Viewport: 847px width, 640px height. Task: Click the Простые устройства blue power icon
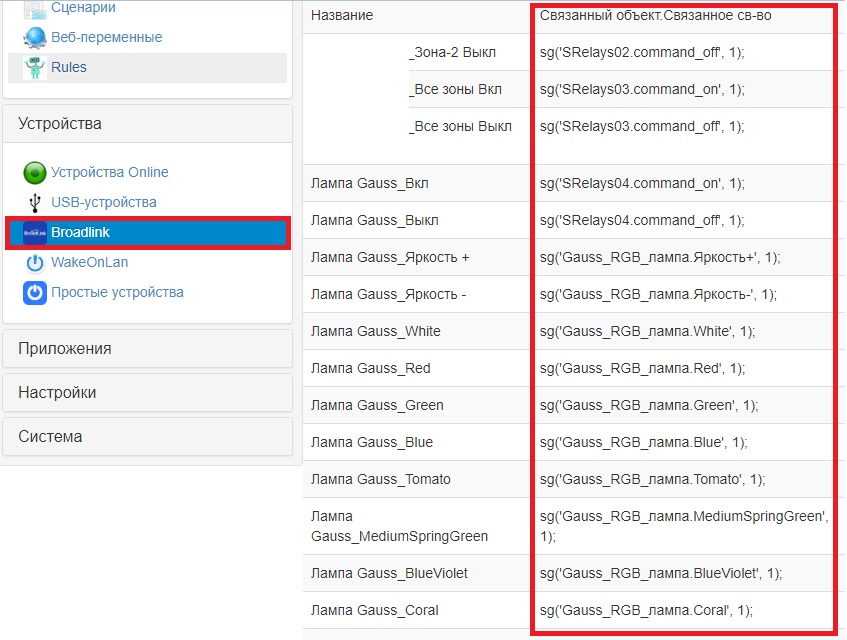(x=35, y=293)
